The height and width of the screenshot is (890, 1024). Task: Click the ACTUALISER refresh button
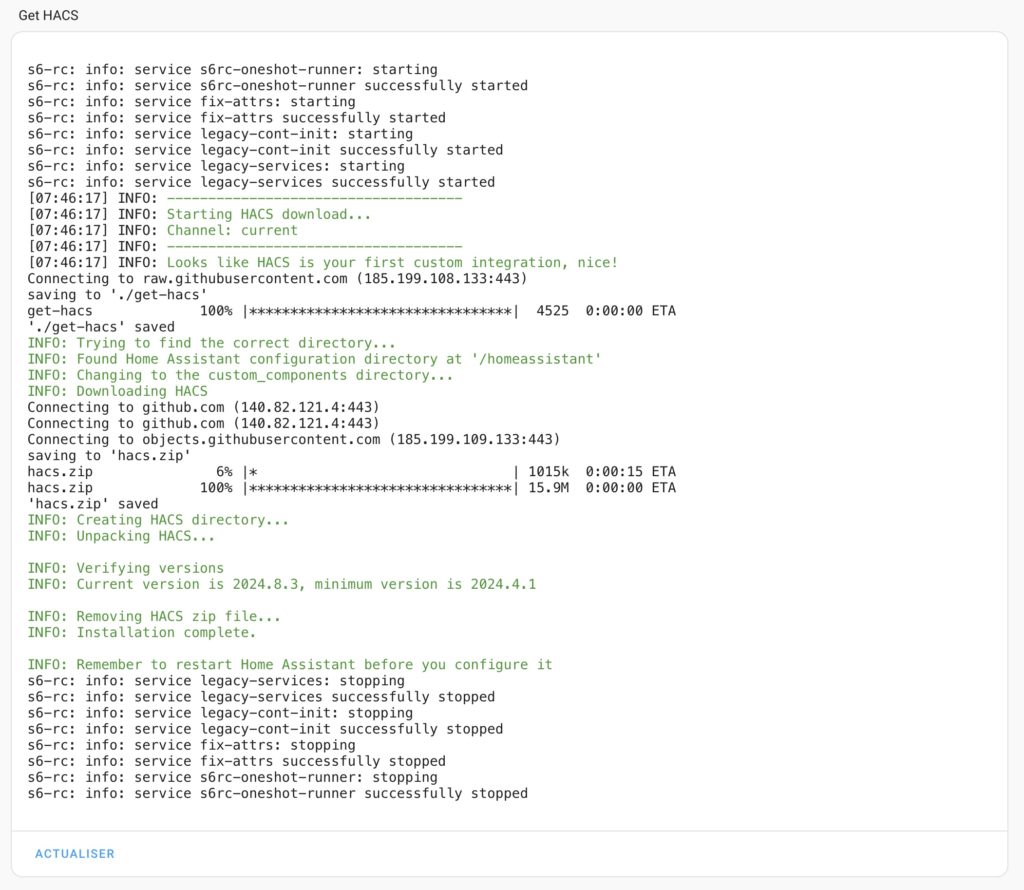pyautogui.click(x=75, y=854)
